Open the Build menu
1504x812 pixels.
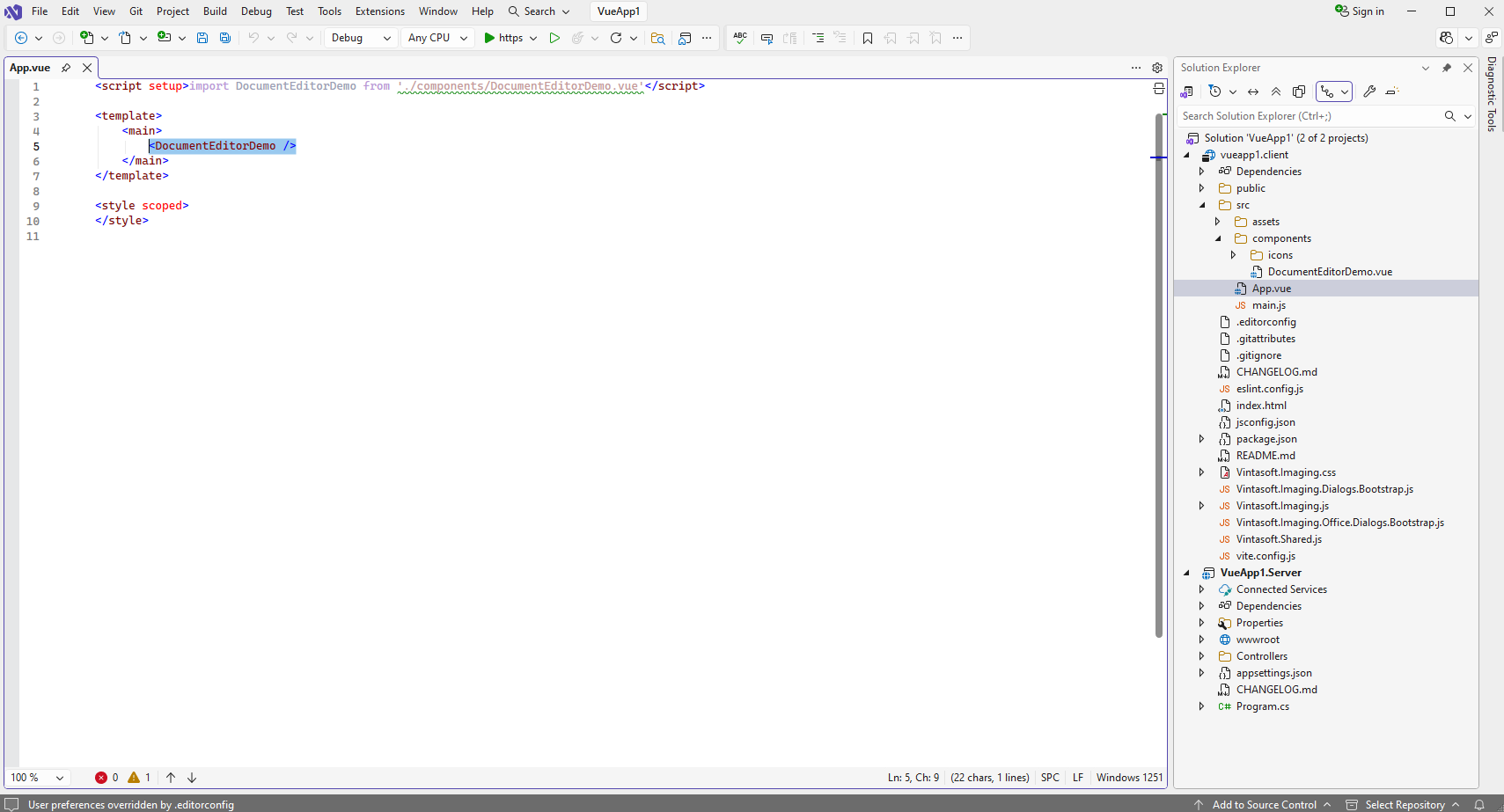(x=215, y=11)
